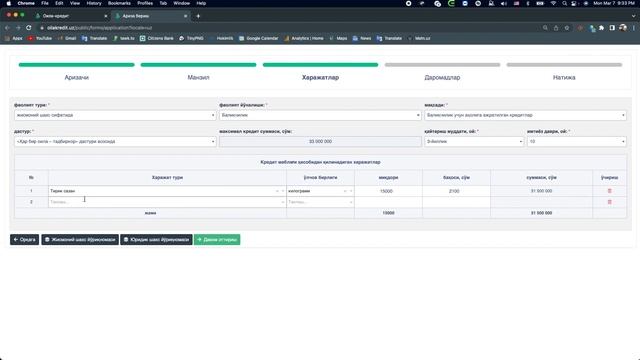
Task: Go to the 'Натижа' step
Action: pos(564,78)
